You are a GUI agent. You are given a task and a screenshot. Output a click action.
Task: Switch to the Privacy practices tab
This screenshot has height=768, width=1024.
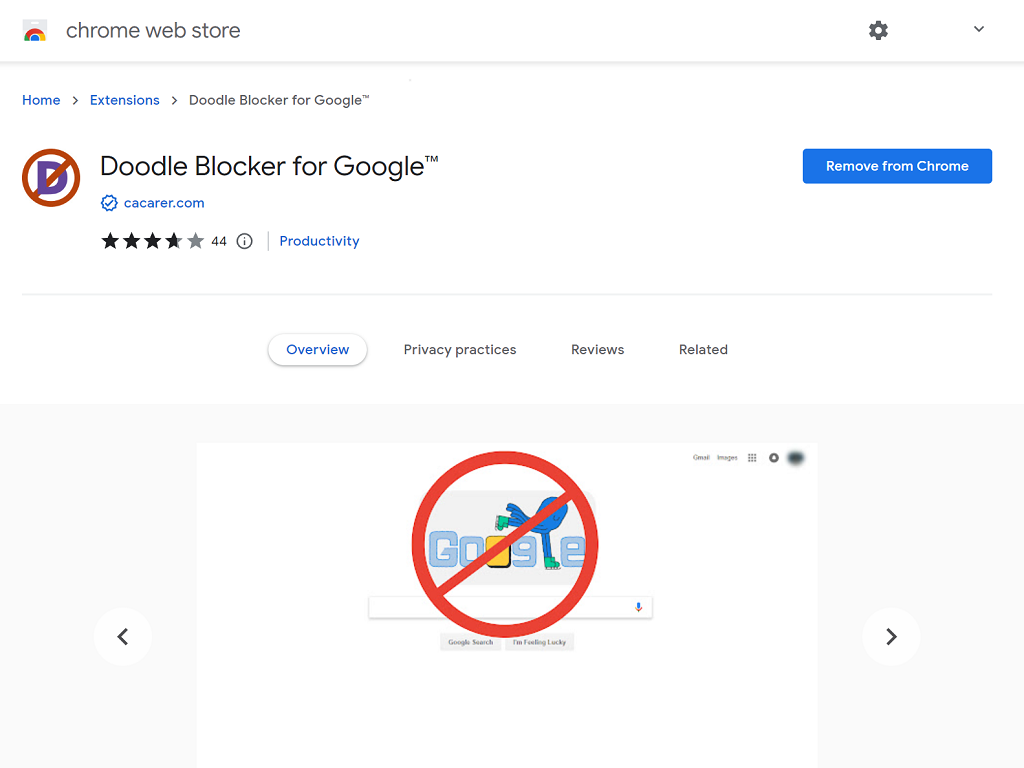pos(460,350)
